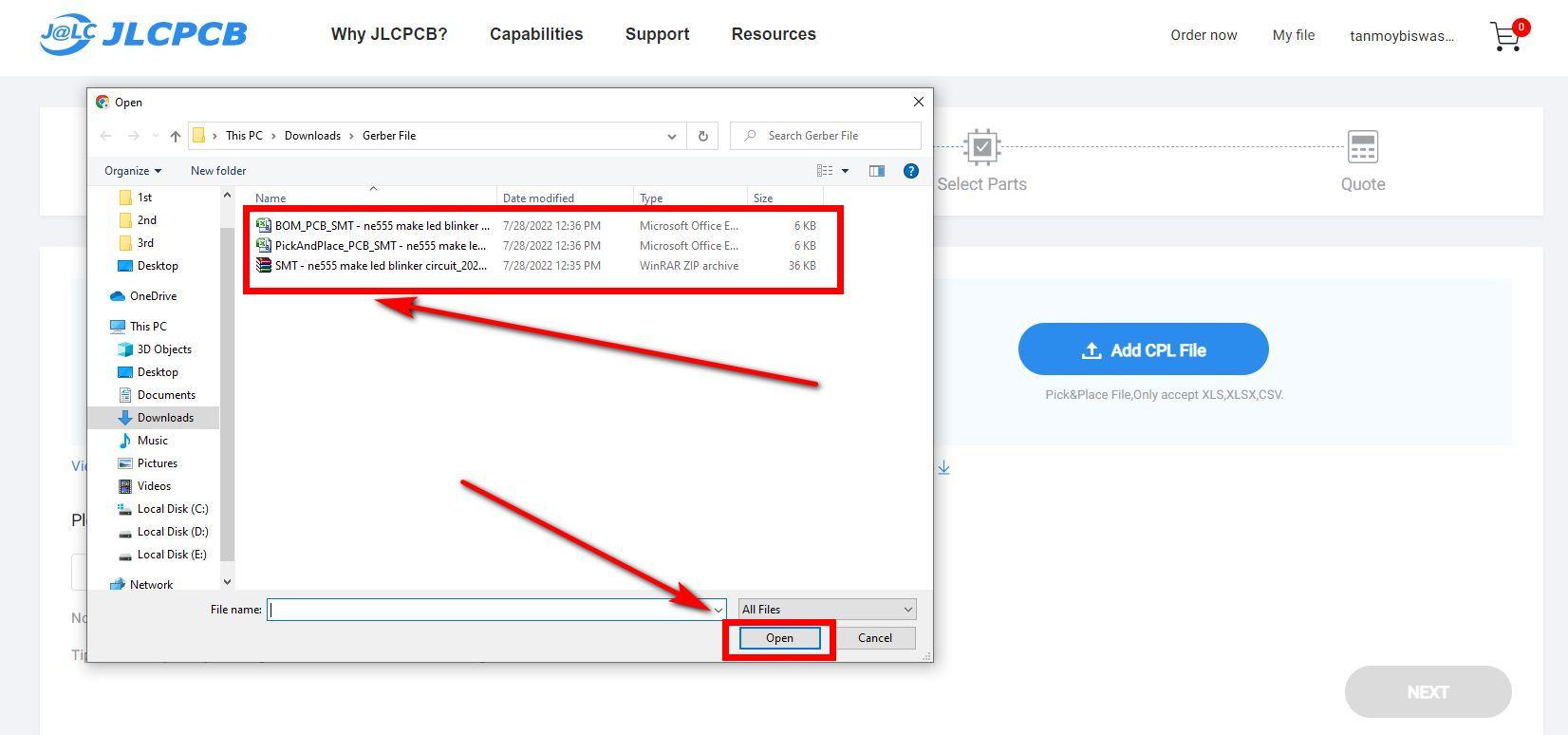Open tanmoybiswas account menu

1402,36
